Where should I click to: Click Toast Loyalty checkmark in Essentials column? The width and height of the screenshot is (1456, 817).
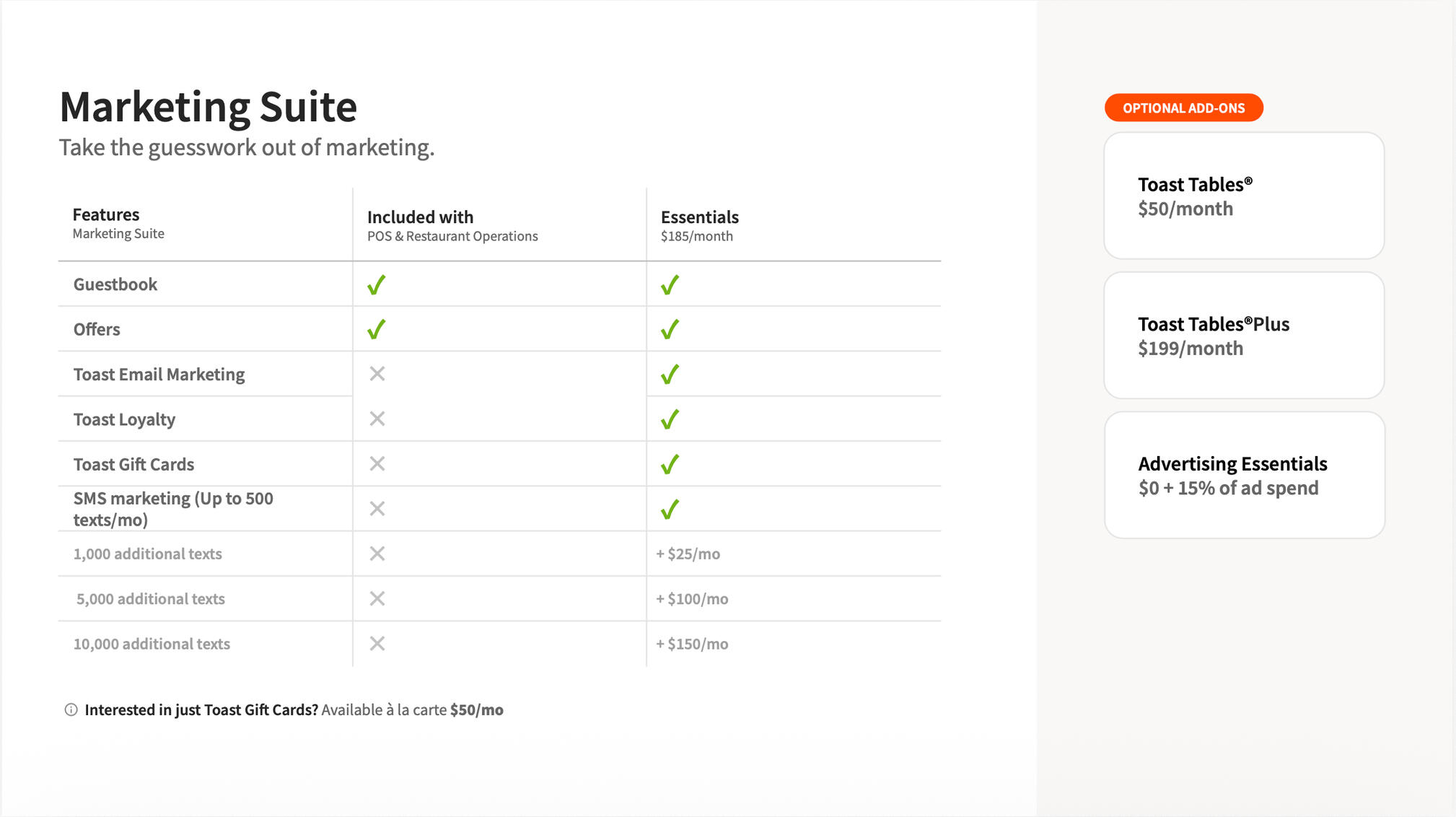[x=670, y=419]
